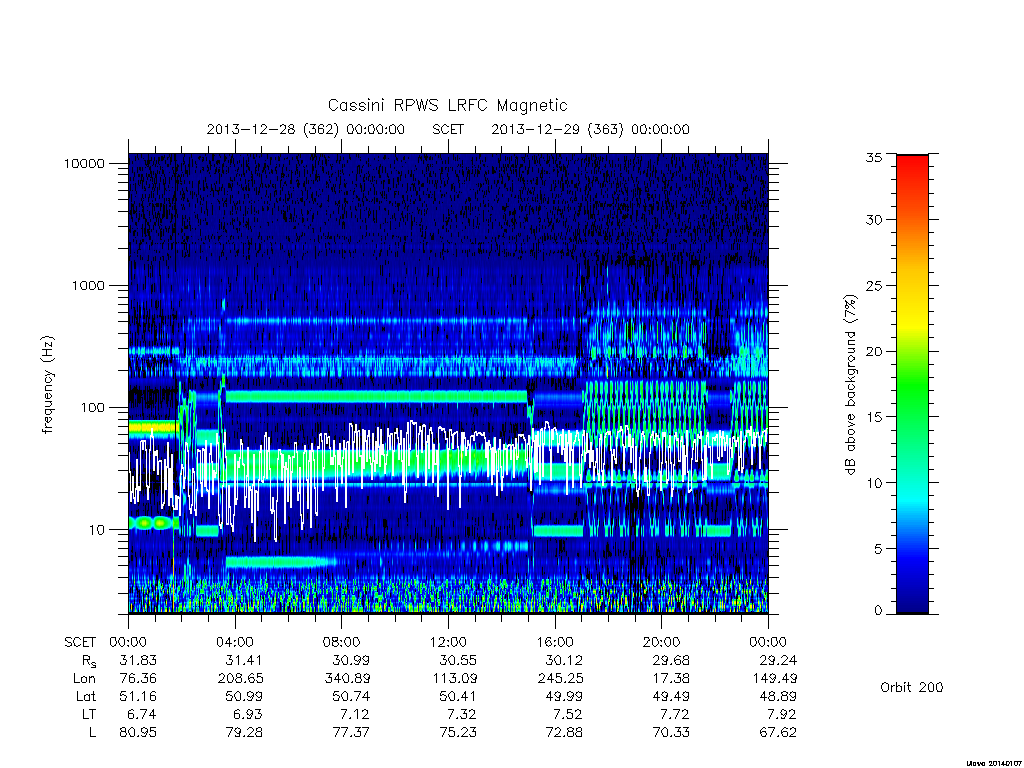Click the Cassini RPWS LRFC Magnetic title

point(447,106)
